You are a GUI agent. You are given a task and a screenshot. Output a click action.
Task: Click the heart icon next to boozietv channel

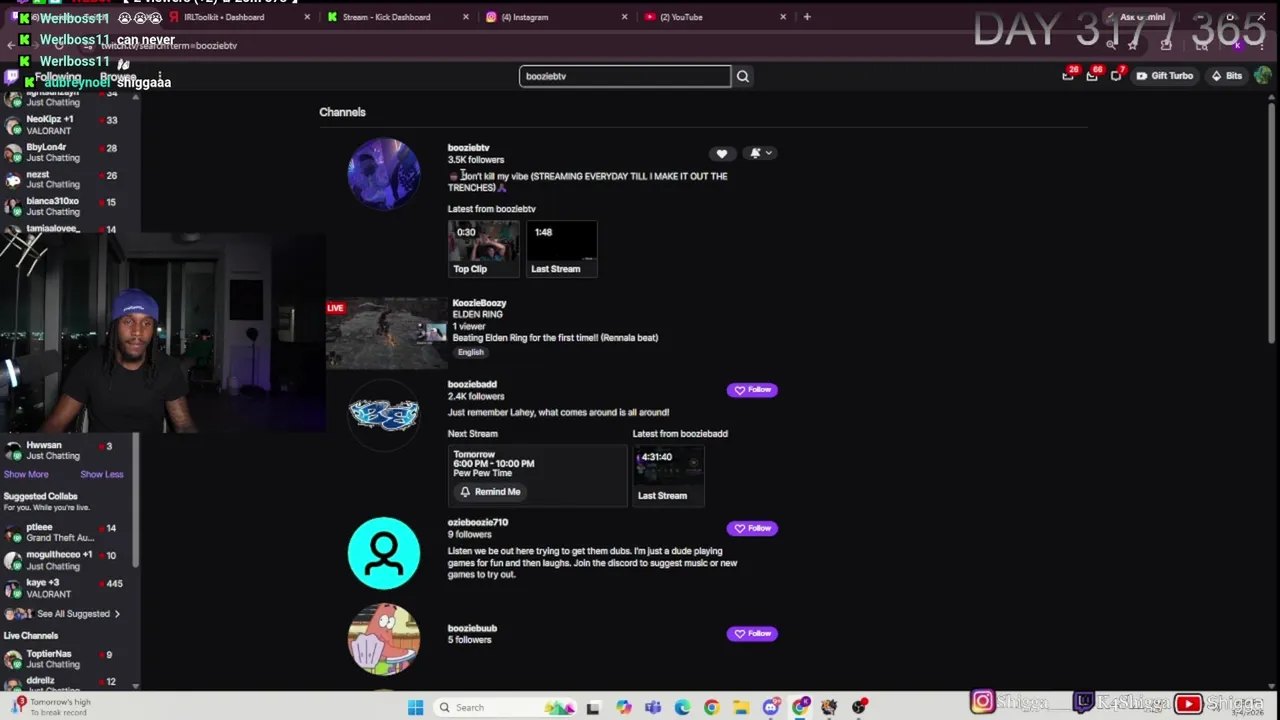(x=722, y=153)
